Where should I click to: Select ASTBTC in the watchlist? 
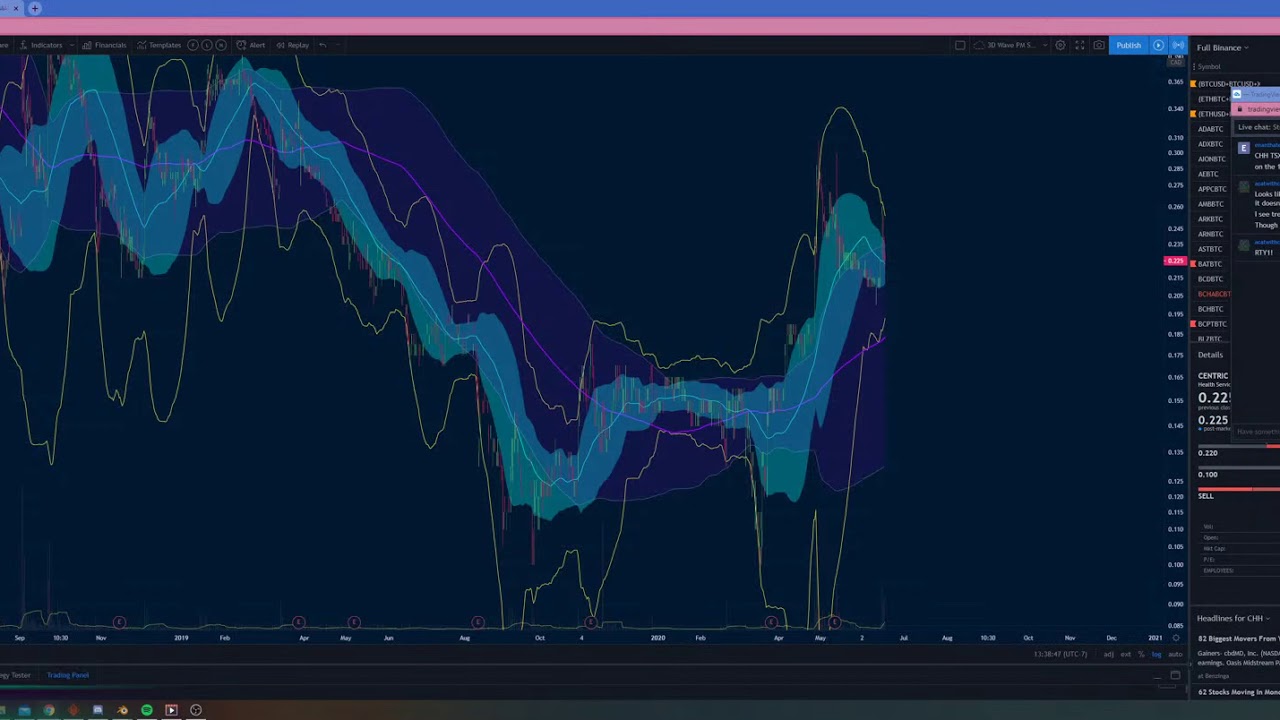point(1211,249)
